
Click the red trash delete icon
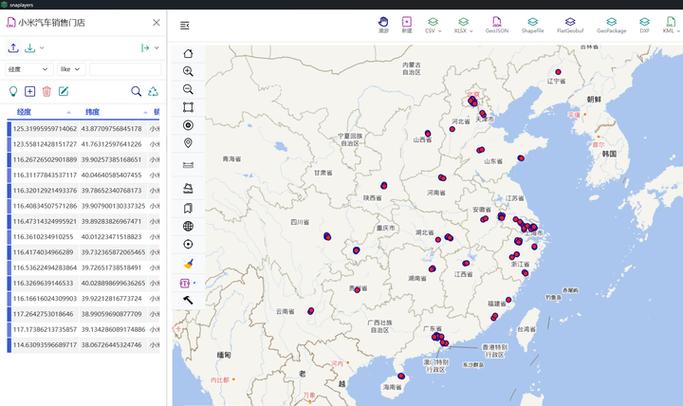pos(47,91)
